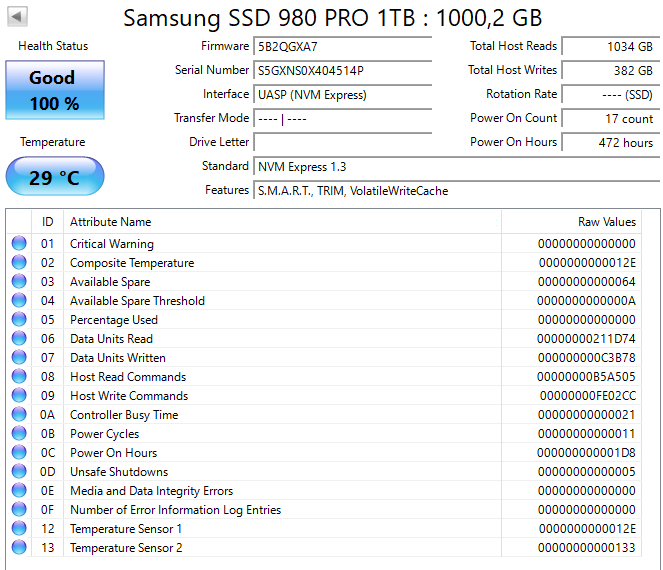Select the status icon for Available Spare row 03

19,281
